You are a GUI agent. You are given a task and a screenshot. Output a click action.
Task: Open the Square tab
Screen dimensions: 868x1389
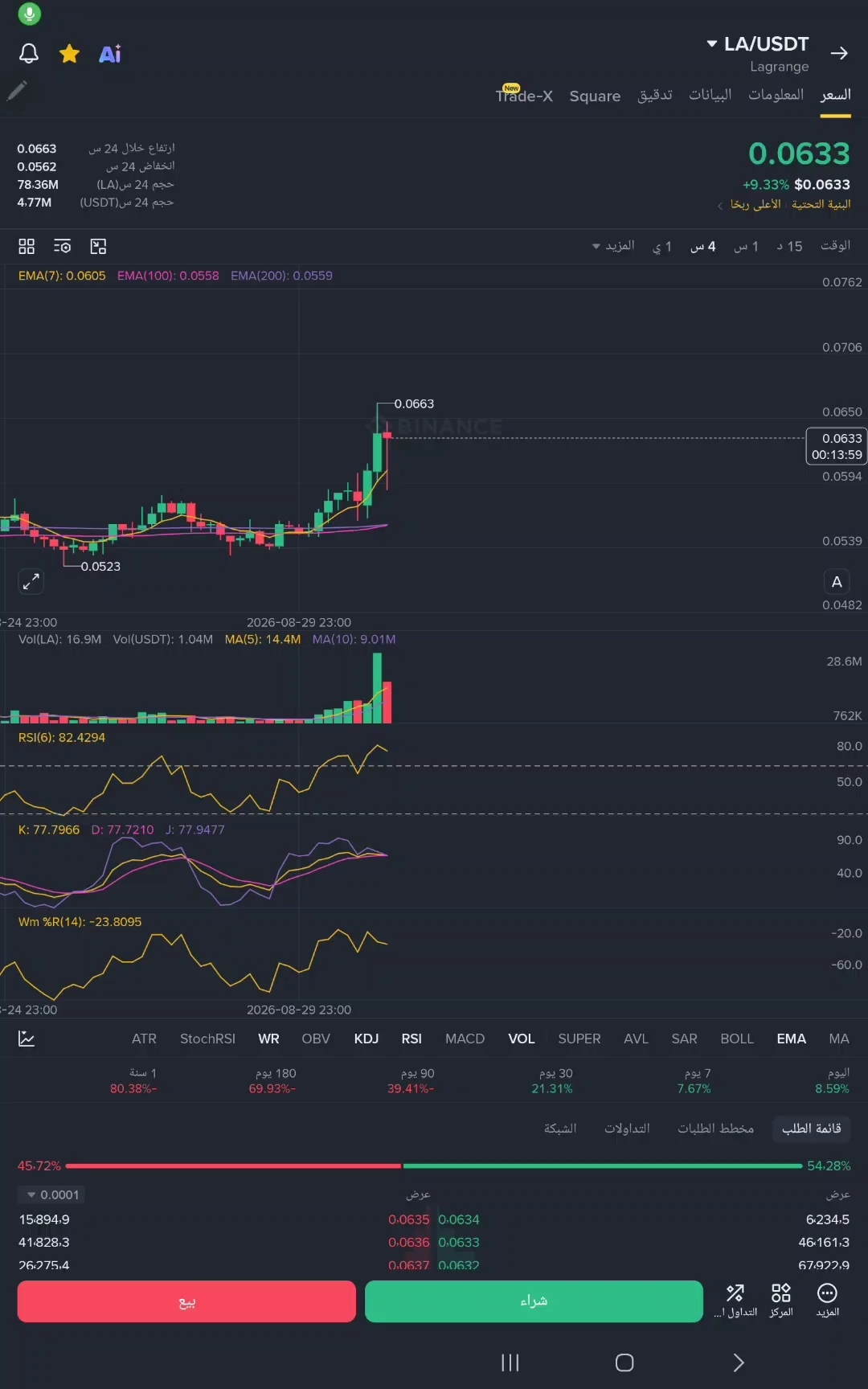coord(595,96)
